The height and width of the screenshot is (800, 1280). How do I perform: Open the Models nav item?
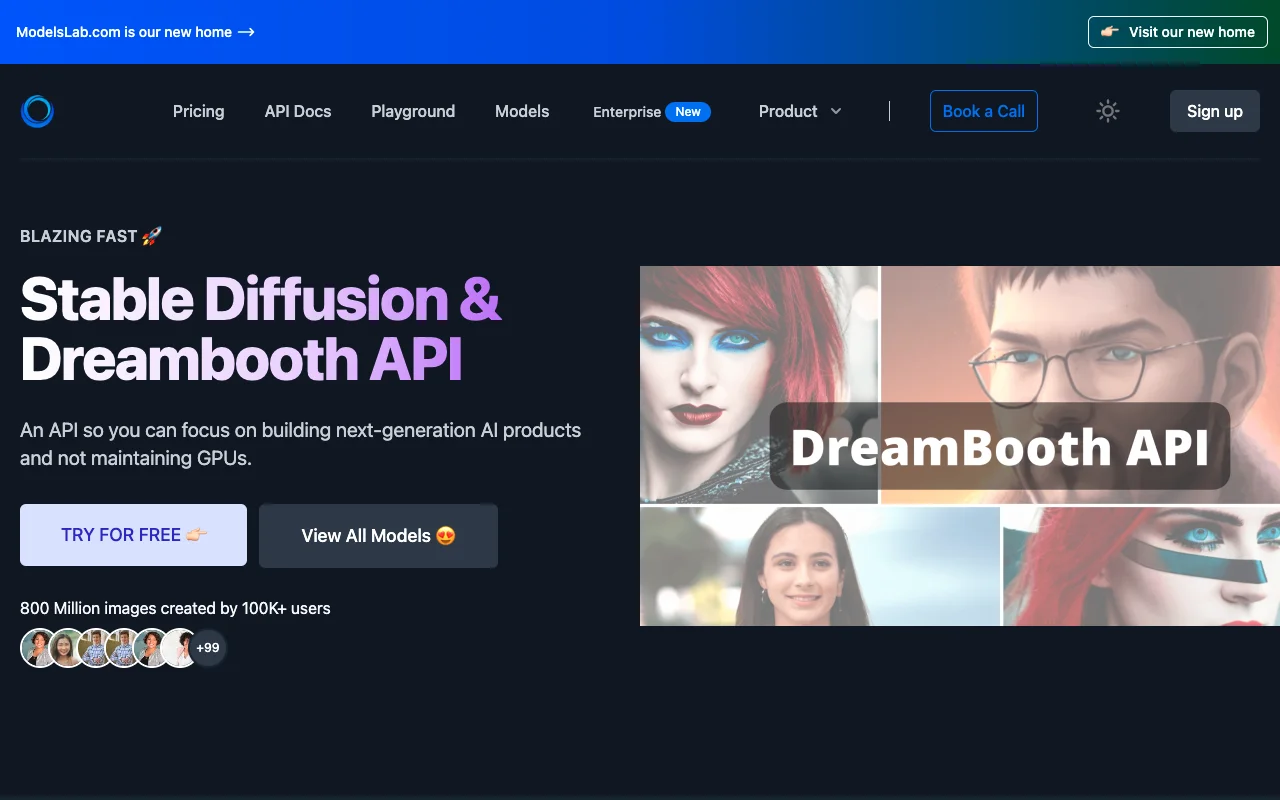(x=521, y=111)
